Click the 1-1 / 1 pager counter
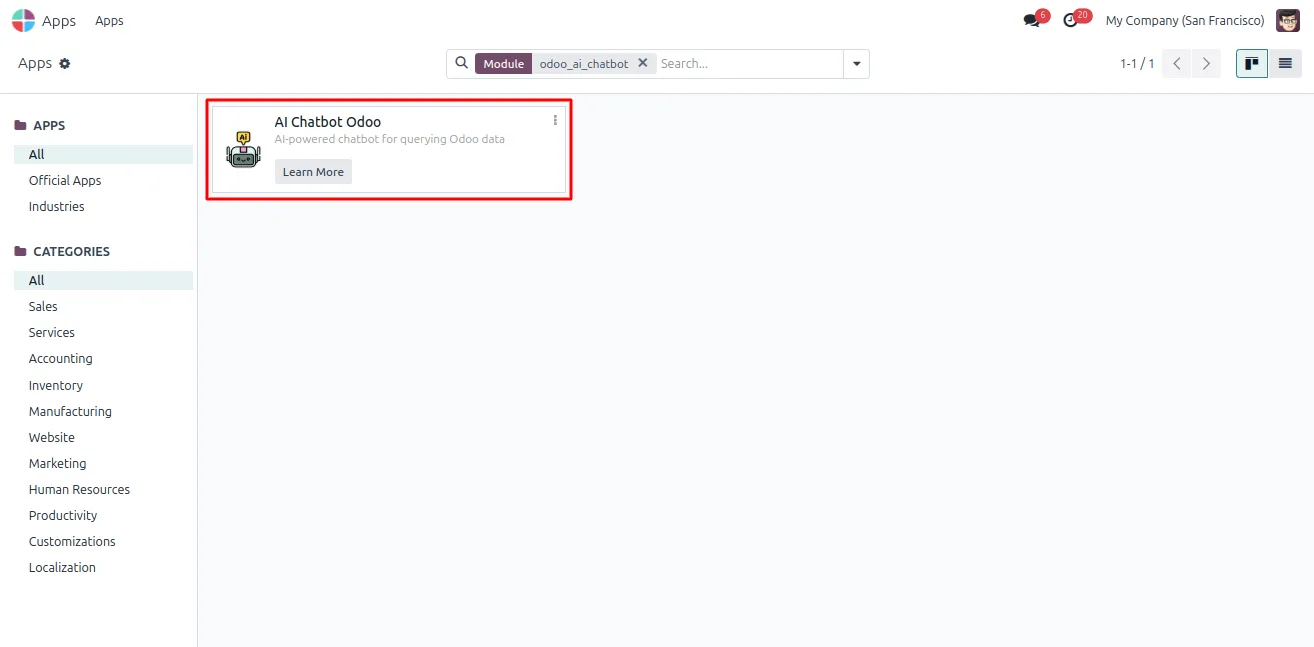Viewport: 1314px width, 647px height. [1137, 64]
